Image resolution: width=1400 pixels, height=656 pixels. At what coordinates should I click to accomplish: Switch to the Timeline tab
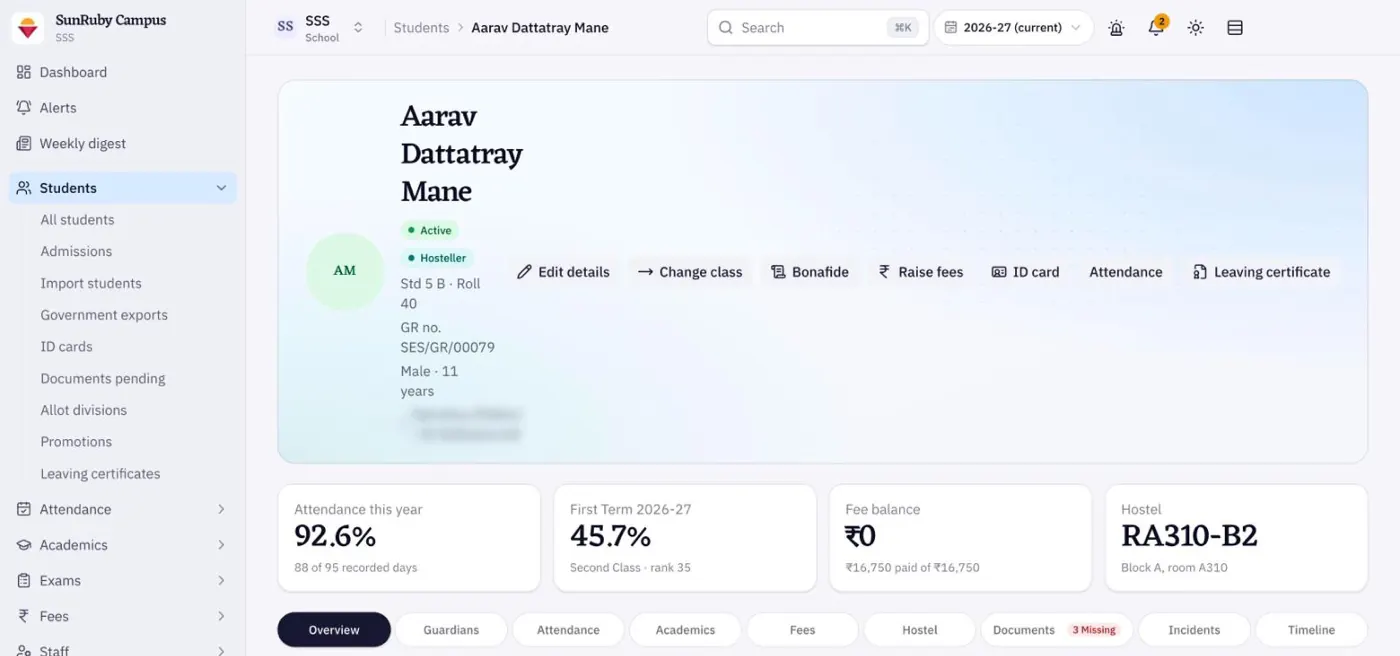click(1311, 630)
